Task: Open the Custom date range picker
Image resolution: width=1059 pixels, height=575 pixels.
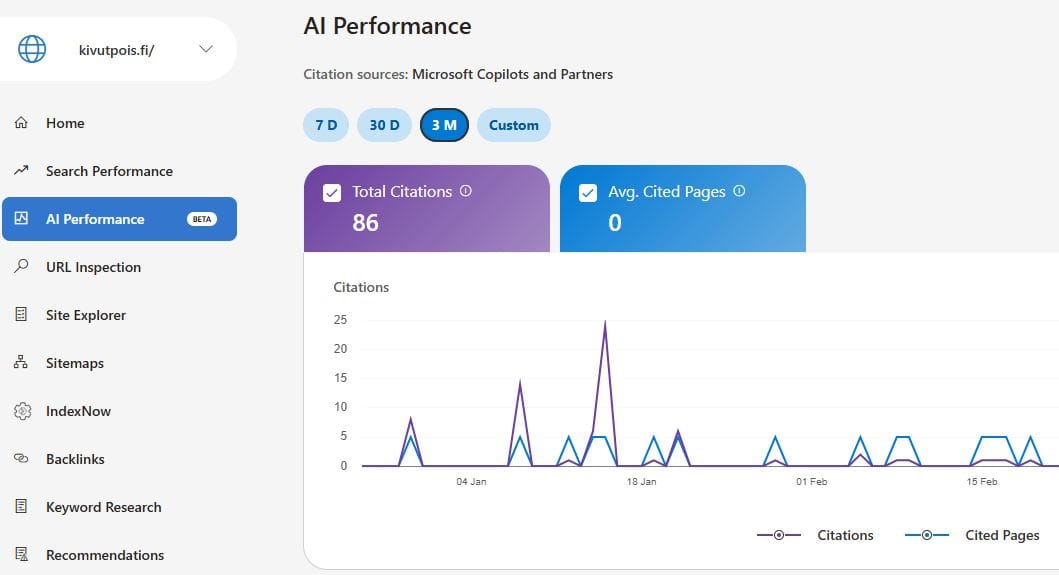Action: click(514, 125)
